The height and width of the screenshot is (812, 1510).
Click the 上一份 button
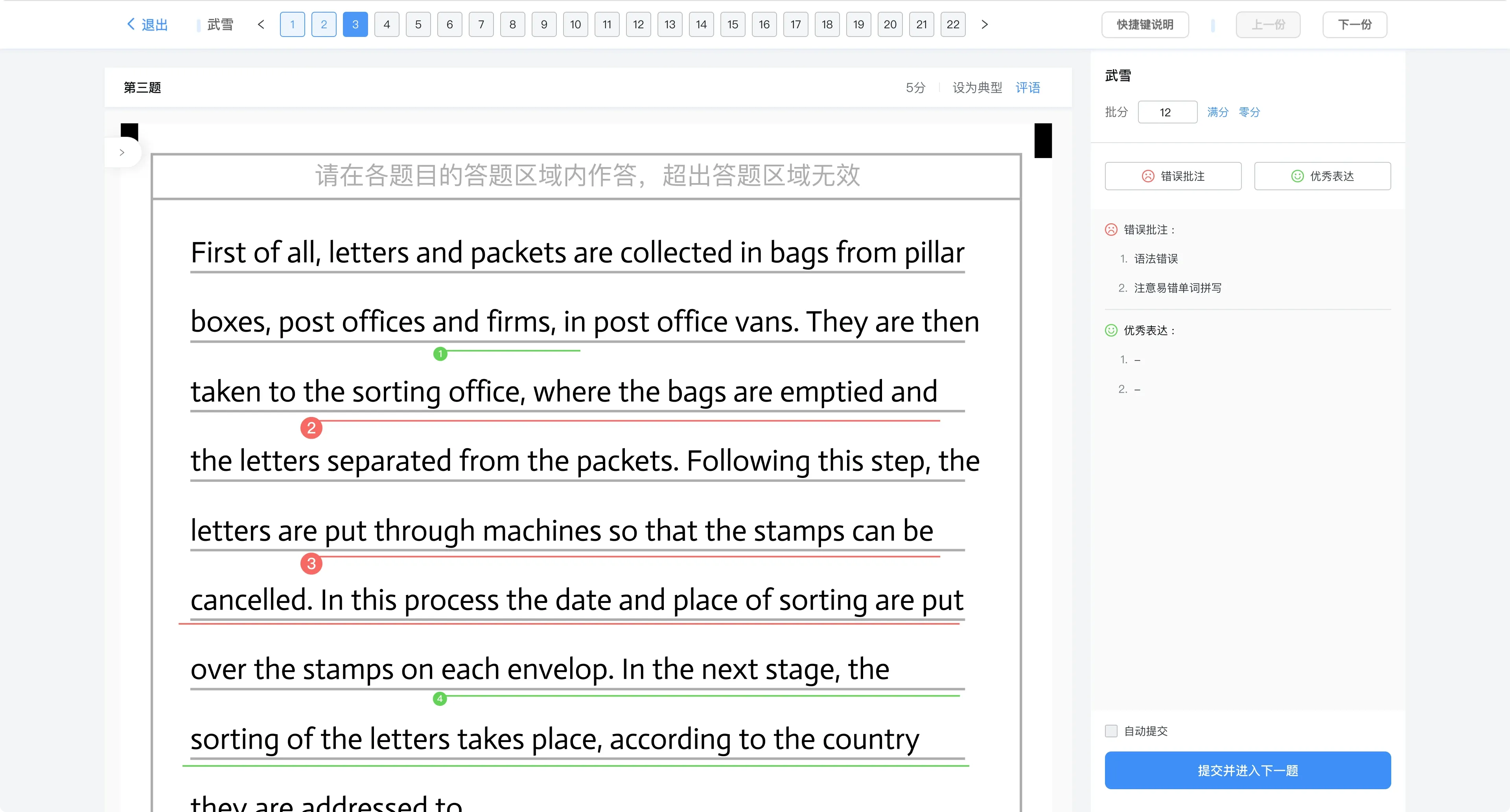click(x=1268, y=25)
